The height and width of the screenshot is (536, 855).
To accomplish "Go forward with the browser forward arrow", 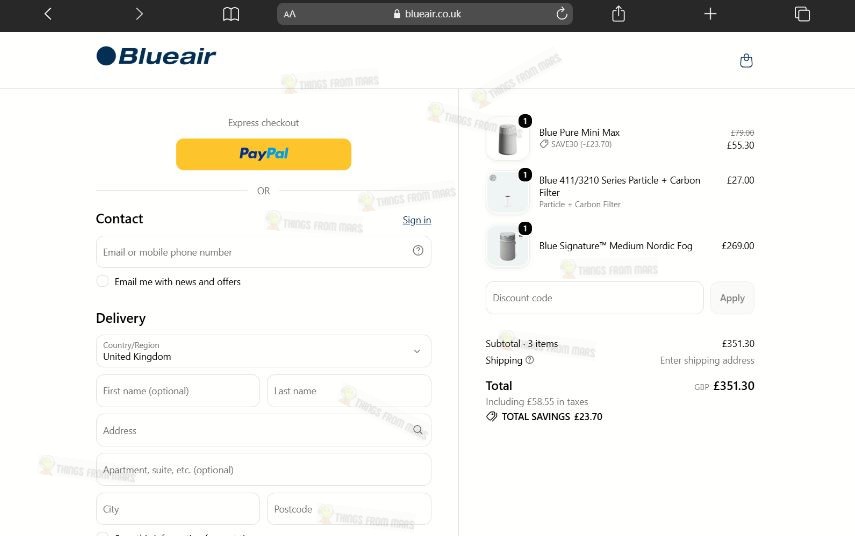I will (x=139, y=14).
